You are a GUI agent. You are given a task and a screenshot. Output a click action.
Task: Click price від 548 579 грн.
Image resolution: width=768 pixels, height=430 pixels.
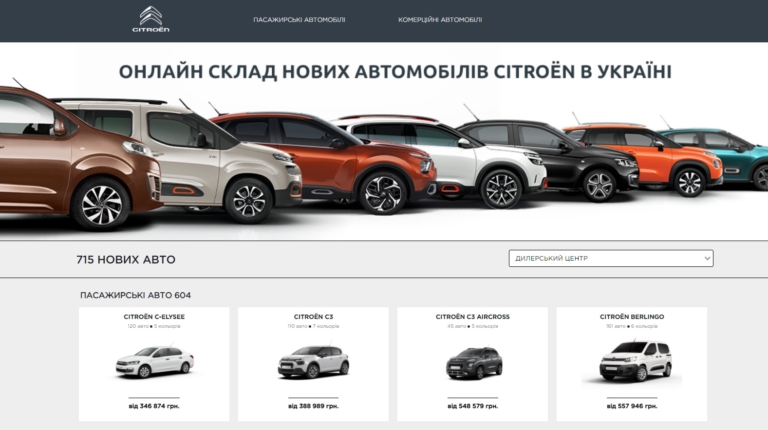click(x=473, y=406)
